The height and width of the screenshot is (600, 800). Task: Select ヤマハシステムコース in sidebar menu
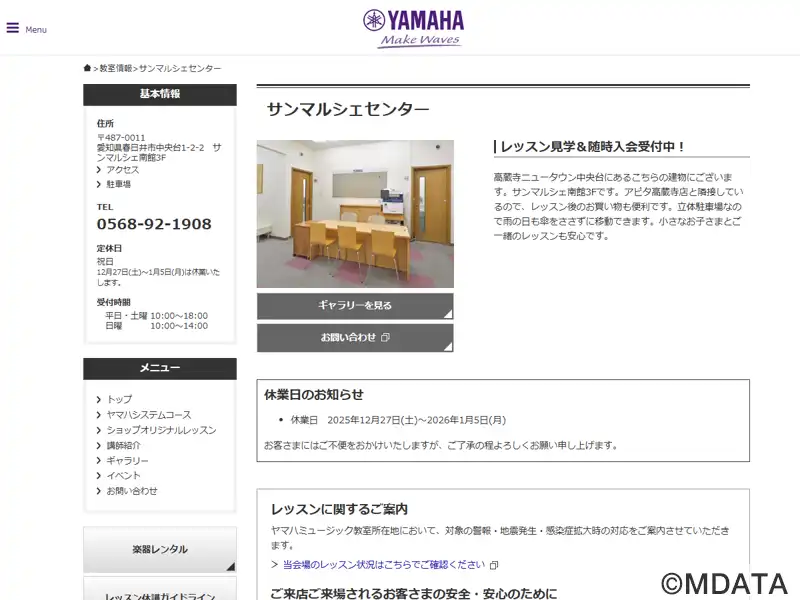(x=149, y=415)
